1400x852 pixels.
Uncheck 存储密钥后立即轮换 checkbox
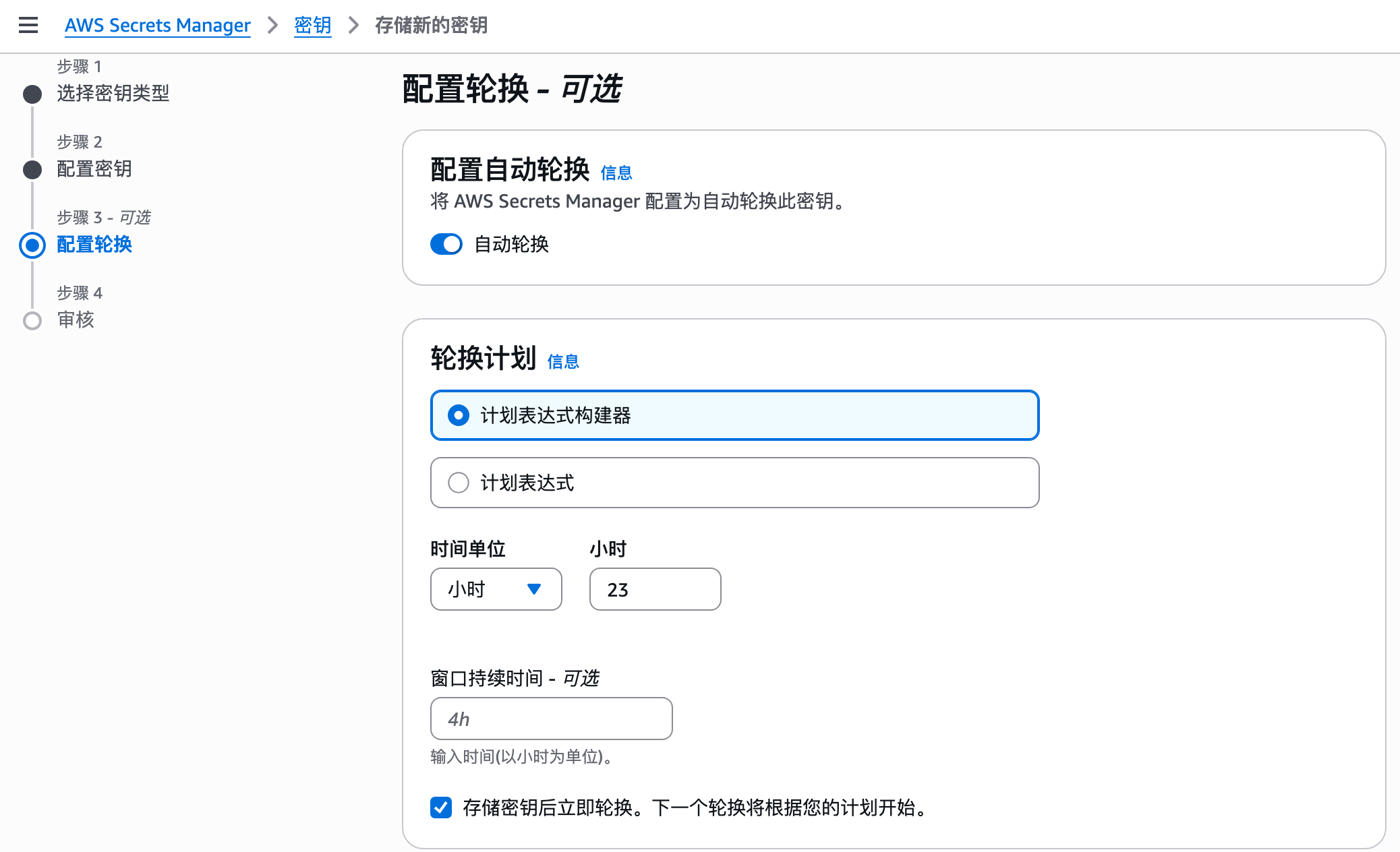[x=441, y=807]
